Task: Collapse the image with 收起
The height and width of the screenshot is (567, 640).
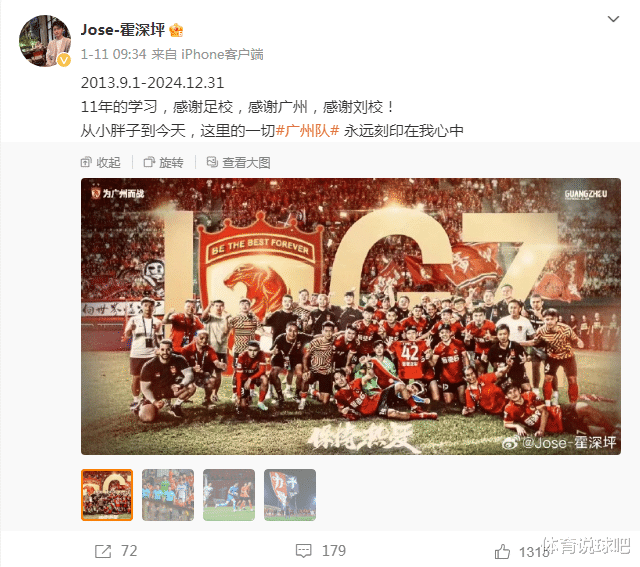Action: (100, 162)
